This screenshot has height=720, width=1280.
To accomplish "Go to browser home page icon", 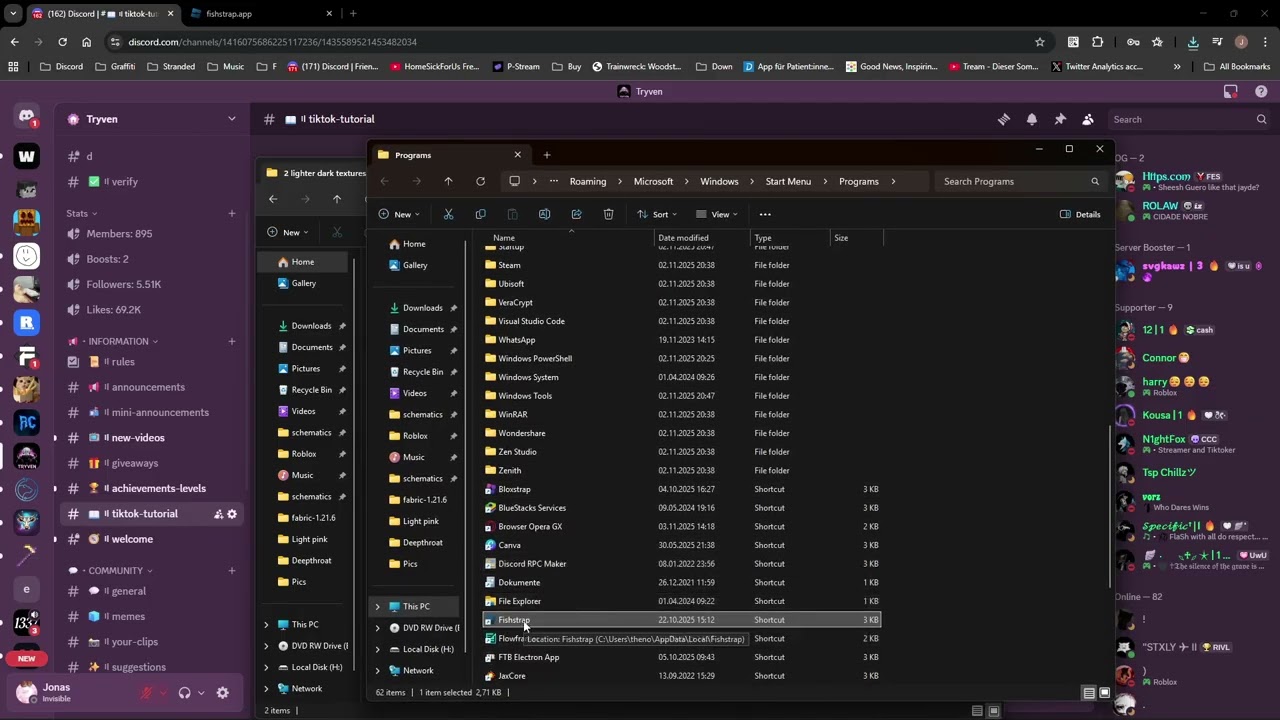I will 87,42.
